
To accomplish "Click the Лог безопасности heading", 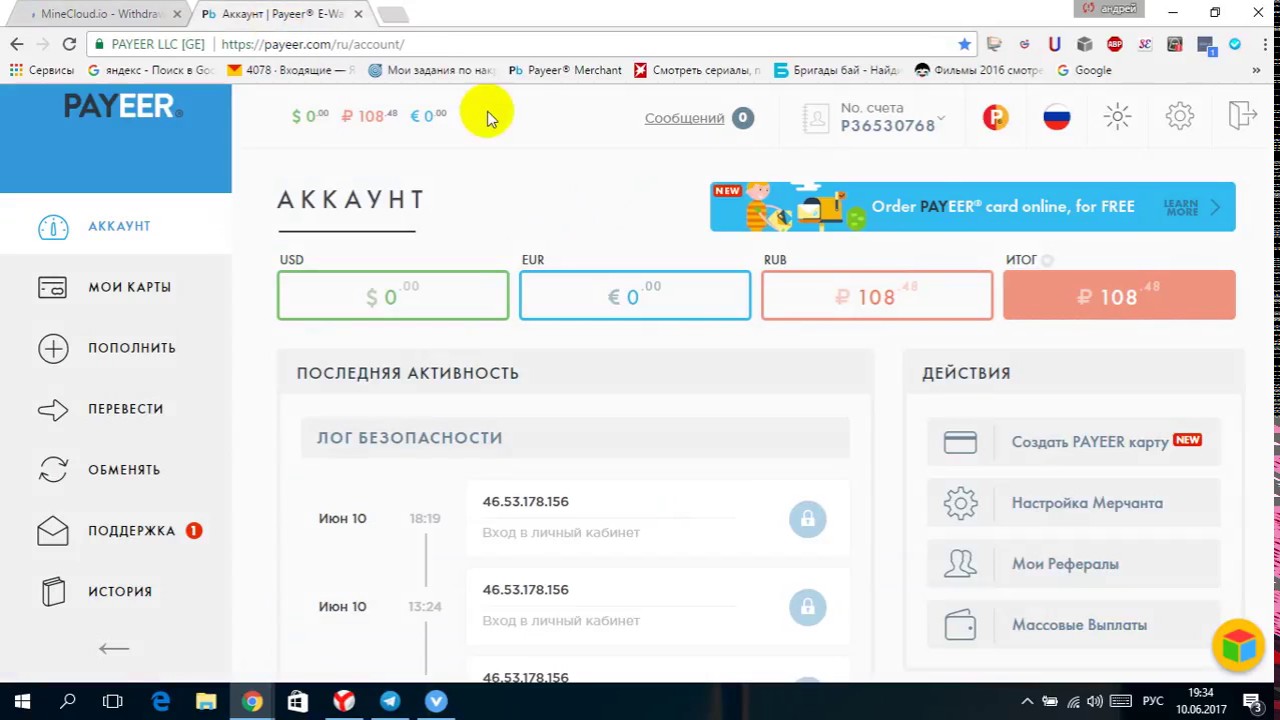I will 410,438.
